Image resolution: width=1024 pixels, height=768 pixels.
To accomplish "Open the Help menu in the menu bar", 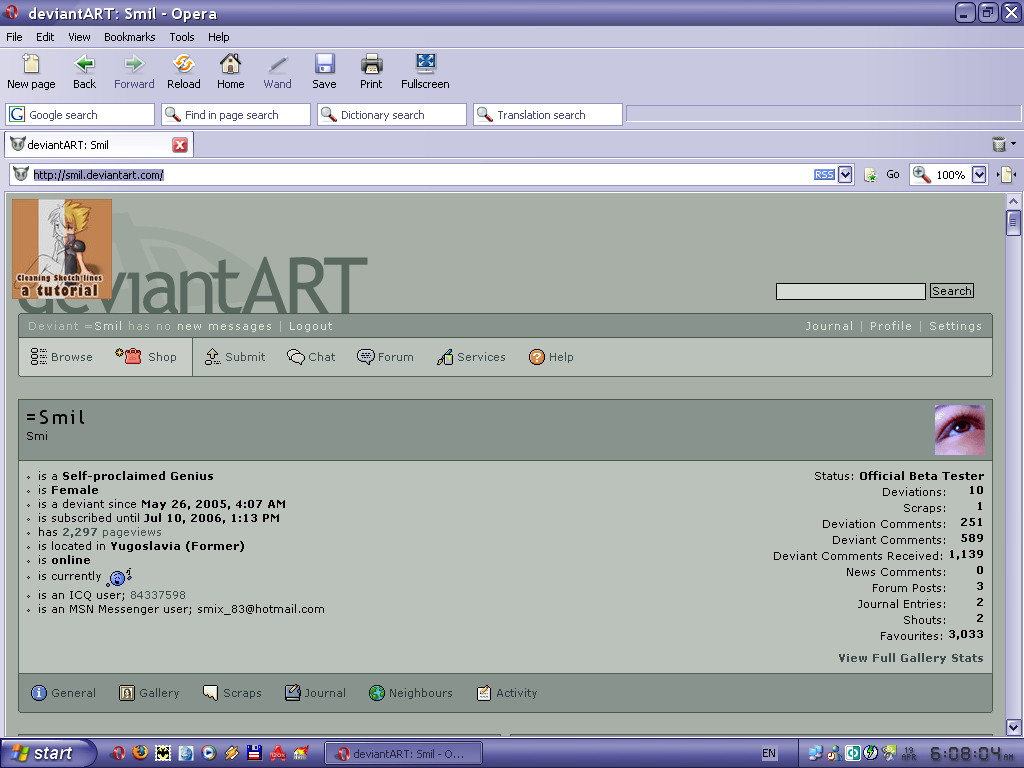I will pos(218,37).
